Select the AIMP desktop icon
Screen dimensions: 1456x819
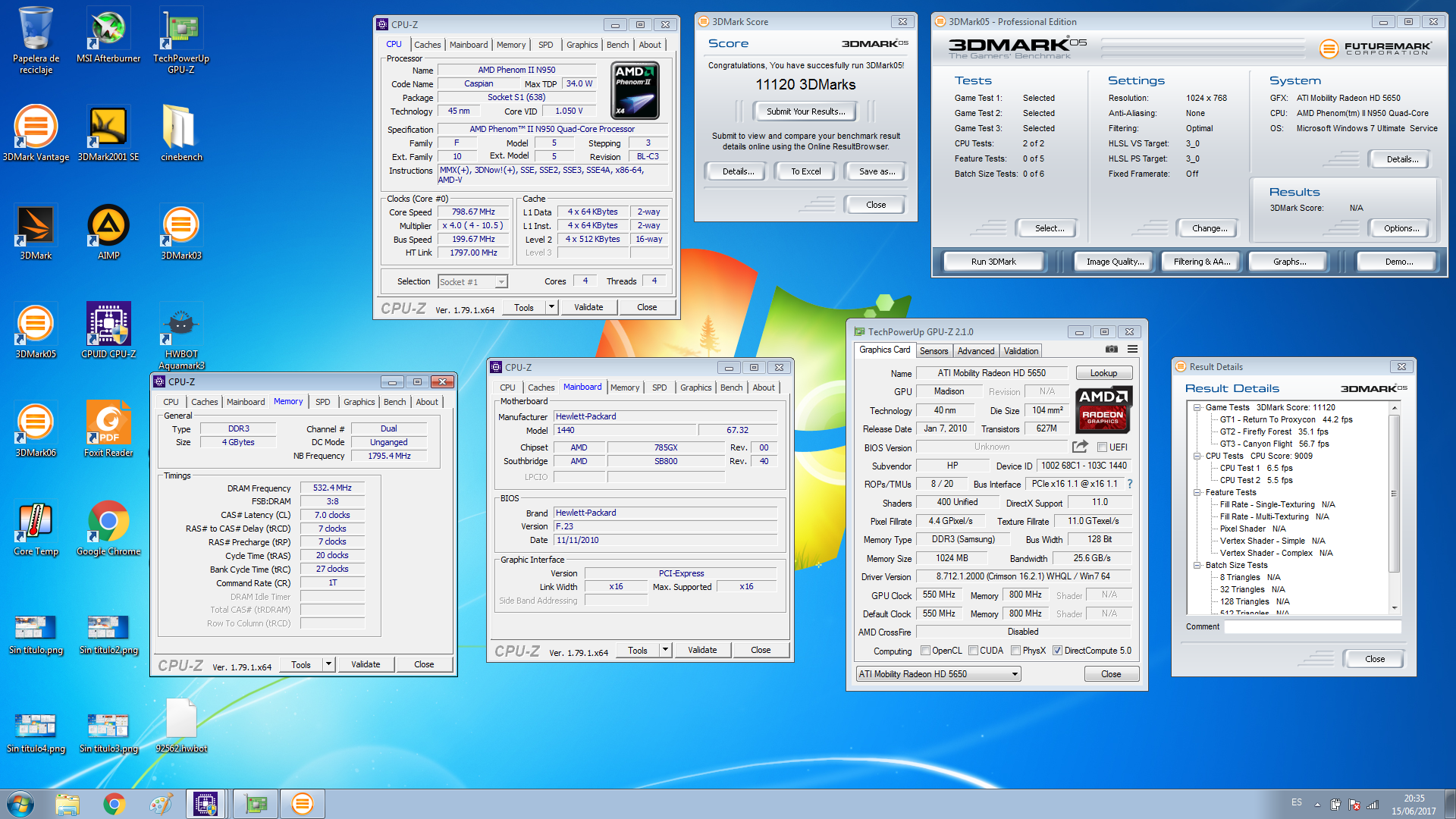[x=108, y=232]
